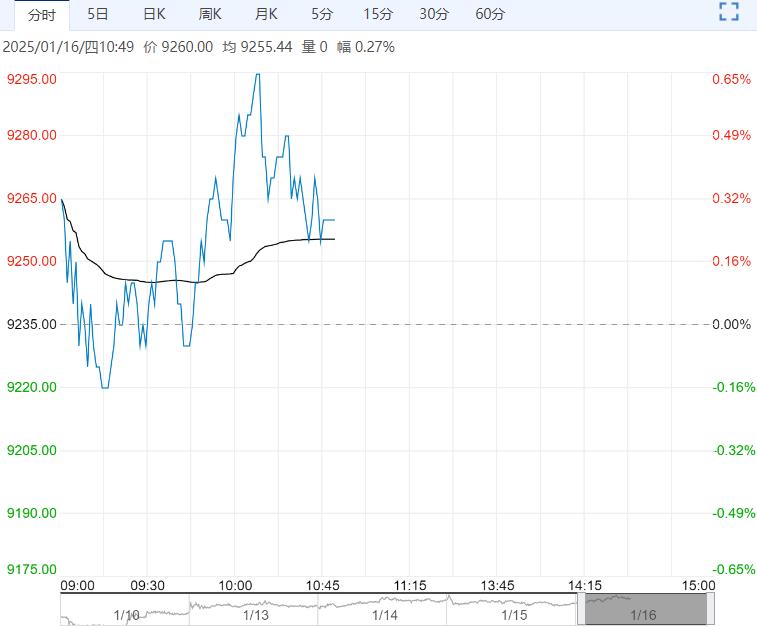The image size is (757, 627).
Task: Select the 日K daily candlestick tab
Action: click(x=154, y=14)
